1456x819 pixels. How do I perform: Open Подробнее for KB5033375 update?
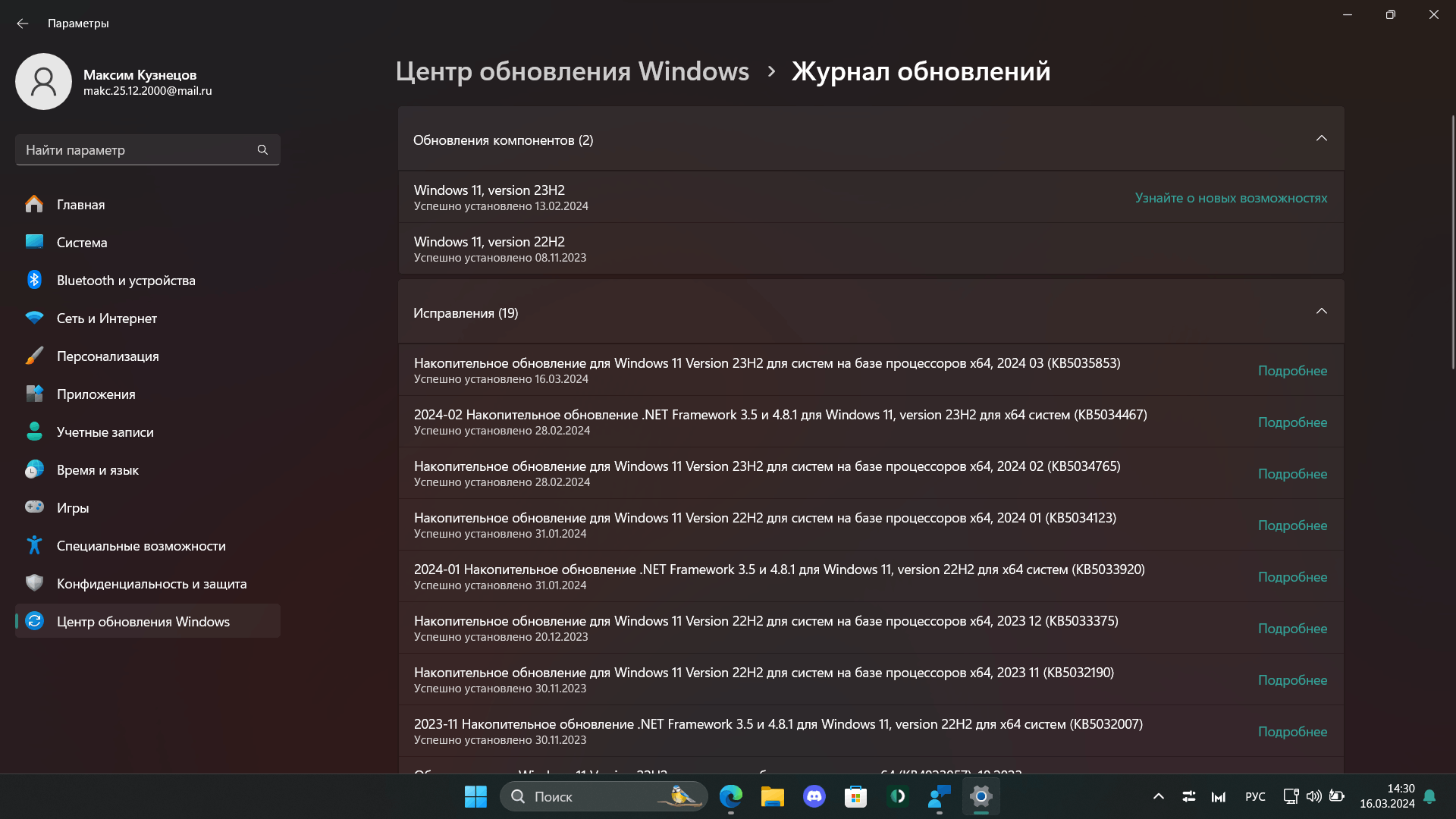pos(1292,629)
